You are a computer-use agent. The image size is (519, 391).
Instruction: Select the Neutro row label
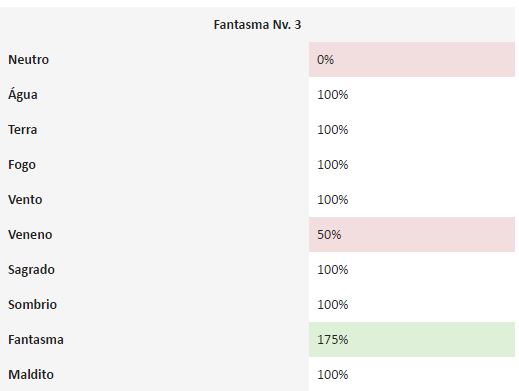pos(29,60)
